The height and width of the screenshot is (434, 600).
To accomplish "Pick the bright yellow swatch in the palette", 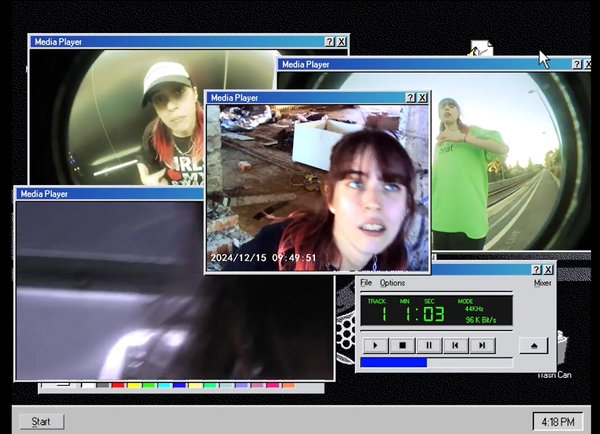I will click(x=133, y=385).
